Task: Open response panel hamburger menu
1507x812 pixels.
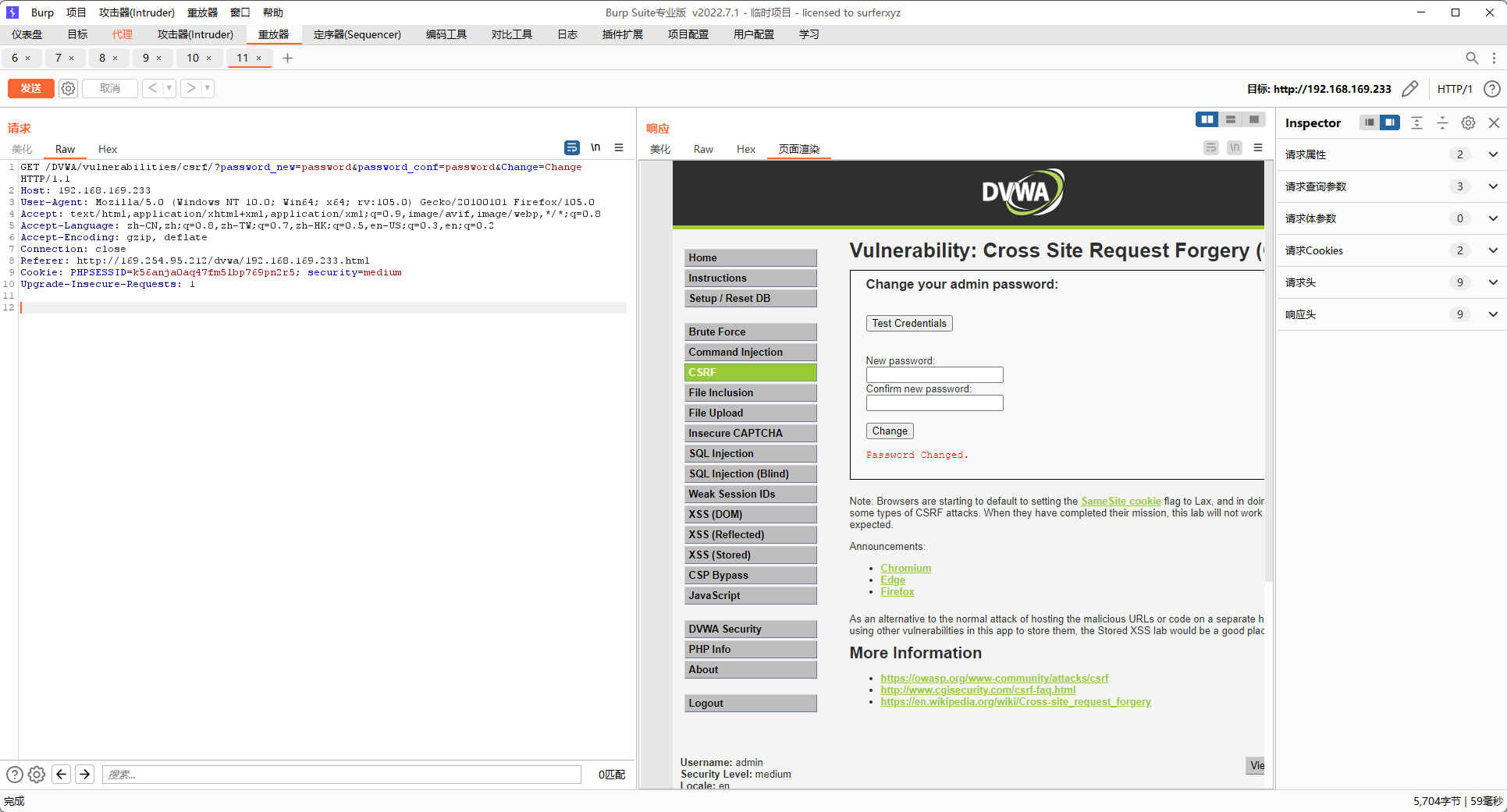Action: [x=1258, y=147]
